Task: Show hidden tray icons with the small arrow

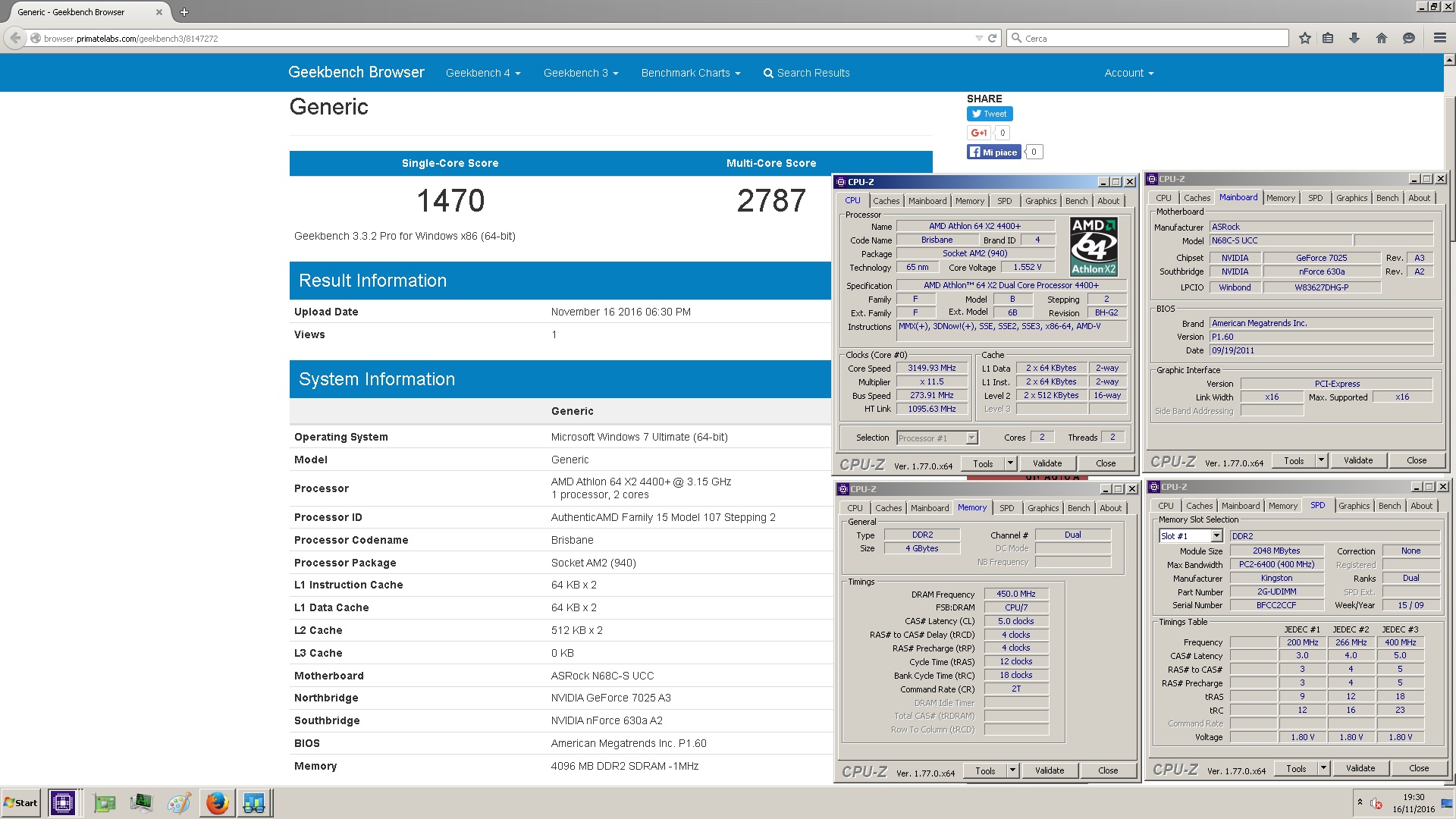Action: [x=1360, y=802]
